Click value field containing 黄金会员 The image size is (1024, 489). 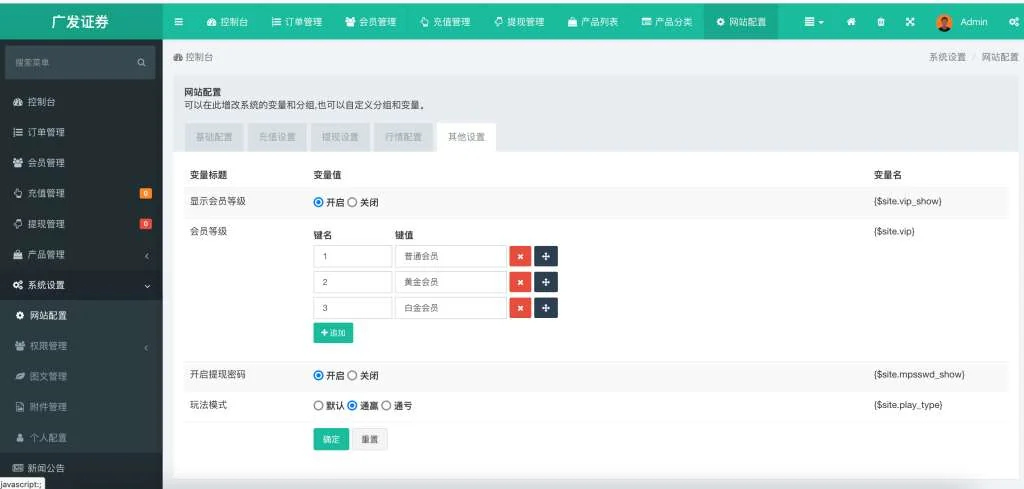(451, 282)
